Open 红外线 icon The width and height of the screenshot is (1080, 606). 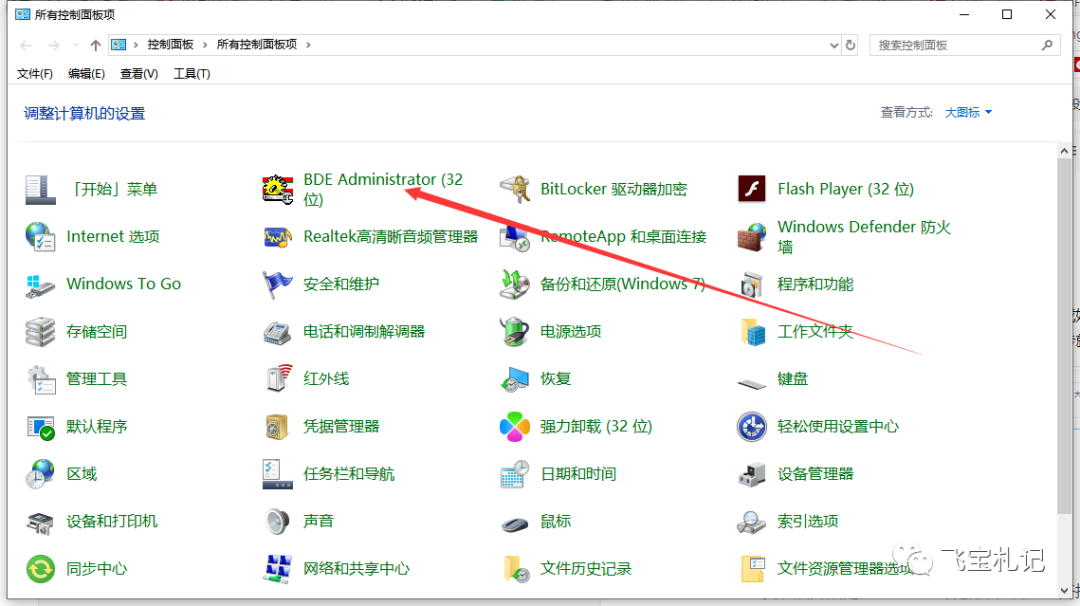278,379
